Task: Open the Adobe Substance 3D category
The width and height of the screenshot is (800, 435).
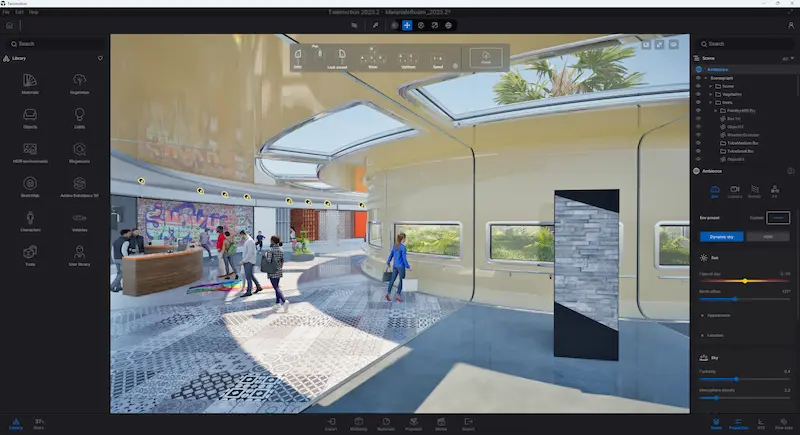Action: [79, 187]
